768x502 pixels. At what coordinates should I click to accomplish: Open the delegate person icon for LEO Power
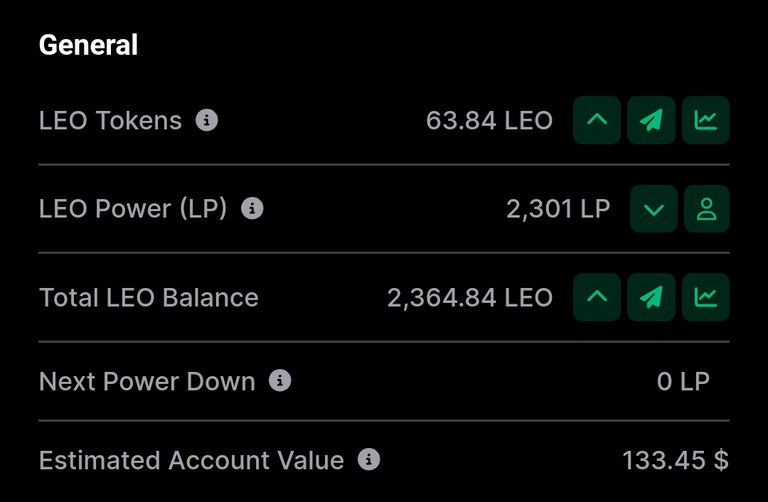point(706,209)
